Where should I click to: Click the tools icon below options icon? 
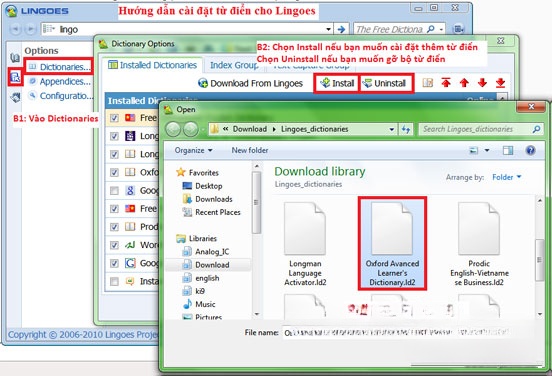pyautogui.click(x=15, y=97)
